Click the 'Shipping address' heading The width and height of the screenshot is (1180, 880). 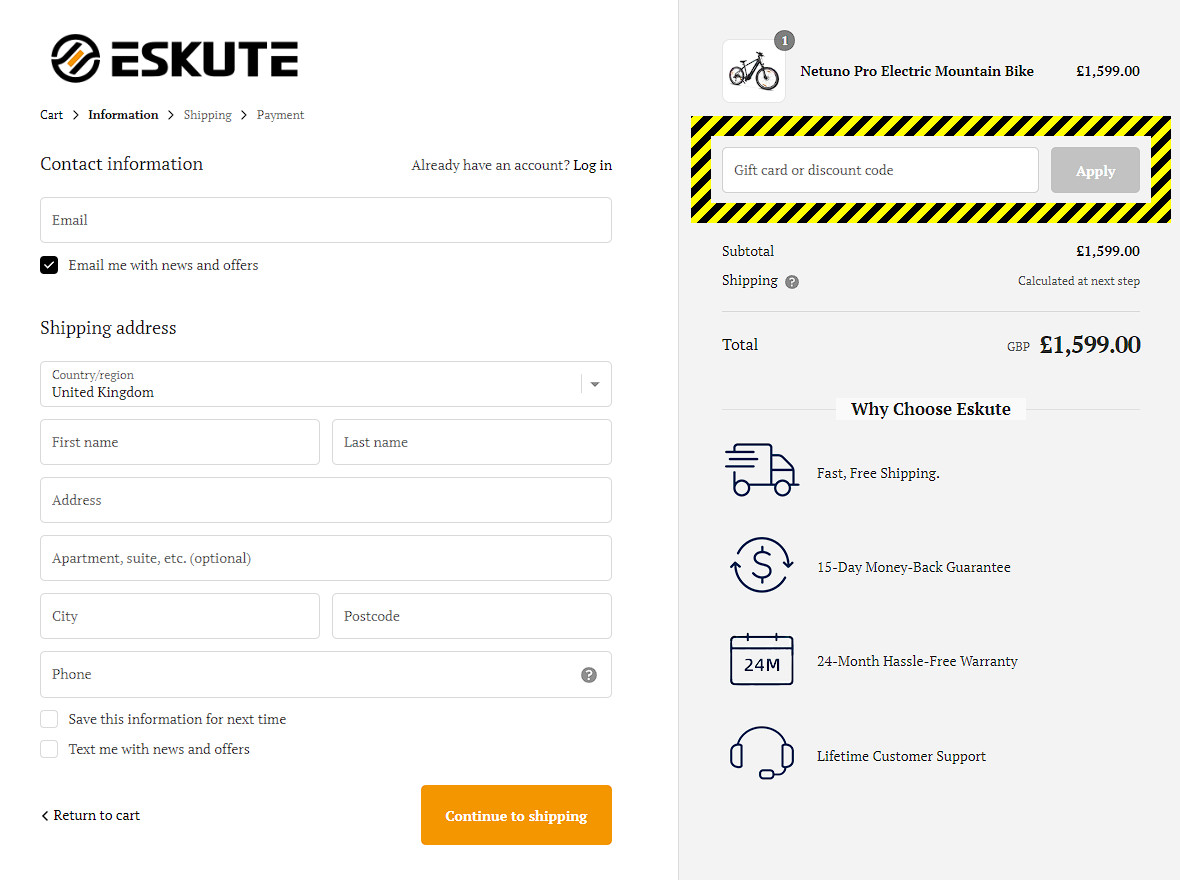108,328
